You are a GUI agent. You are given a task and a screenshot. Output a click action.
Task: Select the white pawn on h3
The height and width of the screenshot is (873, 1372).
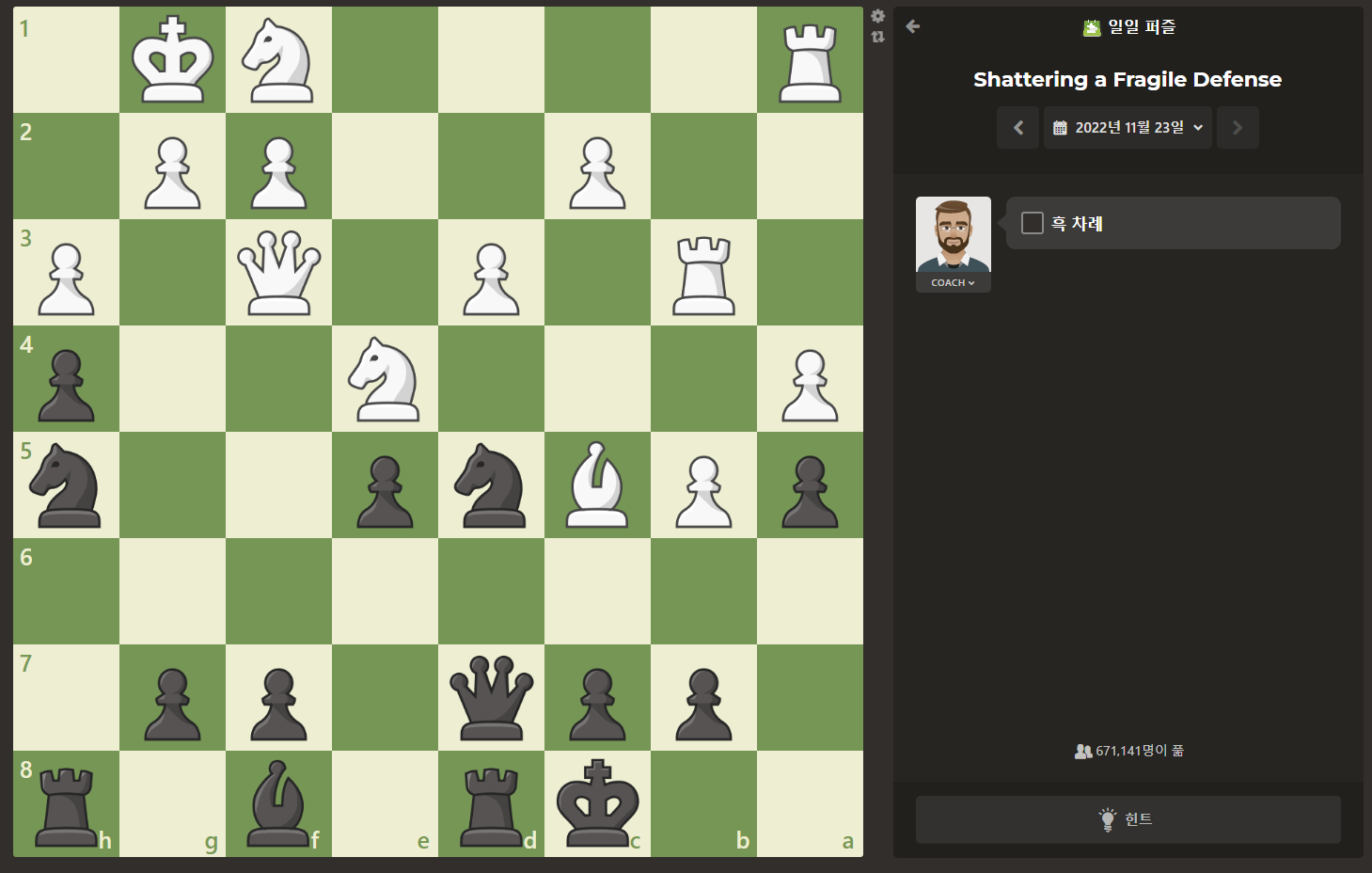tap(67, 279)
